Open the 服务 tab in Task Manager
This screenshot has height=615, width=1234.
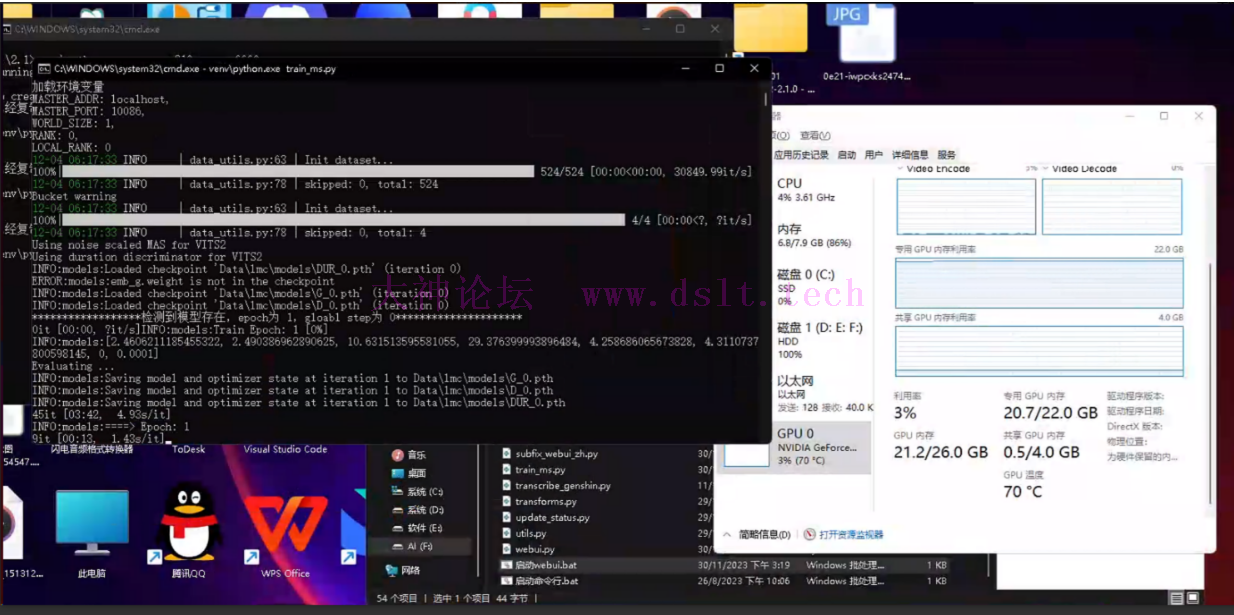tap(946, 155)
